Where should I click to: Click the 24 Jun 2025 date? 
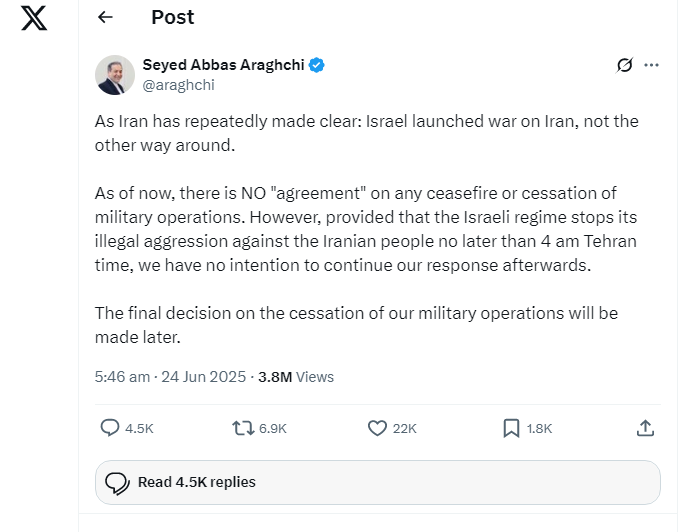point(203,377)
